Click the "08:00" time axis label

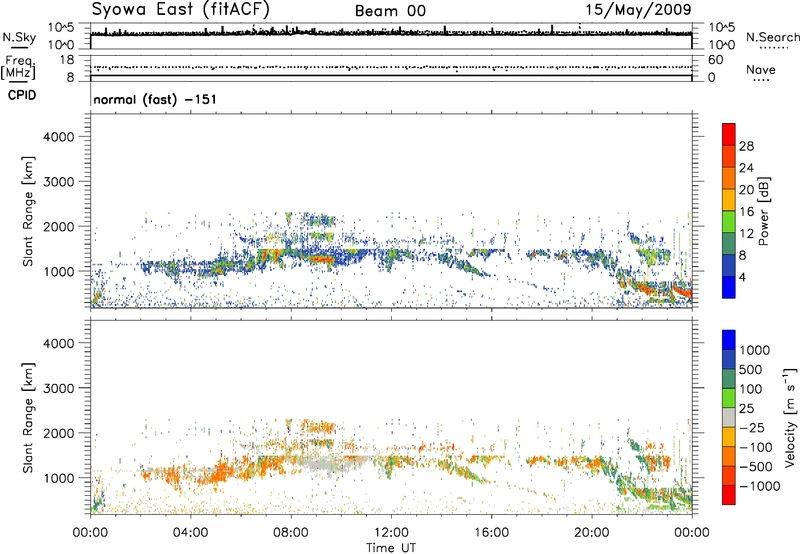coord(291,533)
